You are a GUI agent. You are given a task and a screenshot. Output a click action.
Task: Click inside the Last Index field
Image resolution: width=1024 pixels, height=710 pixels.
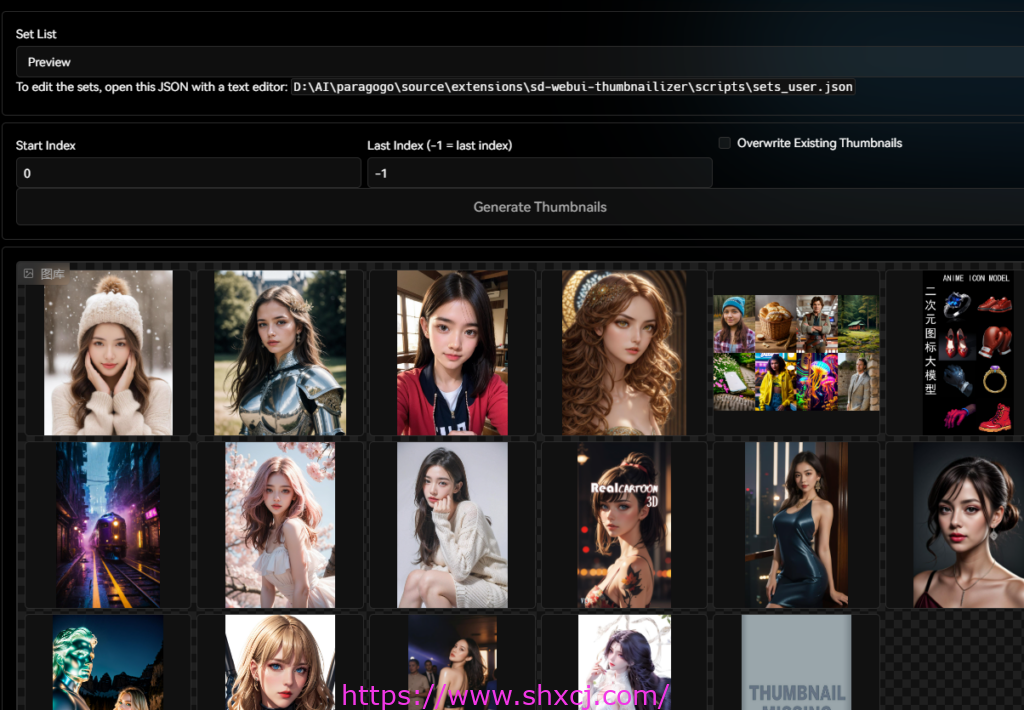pos(540,172)
